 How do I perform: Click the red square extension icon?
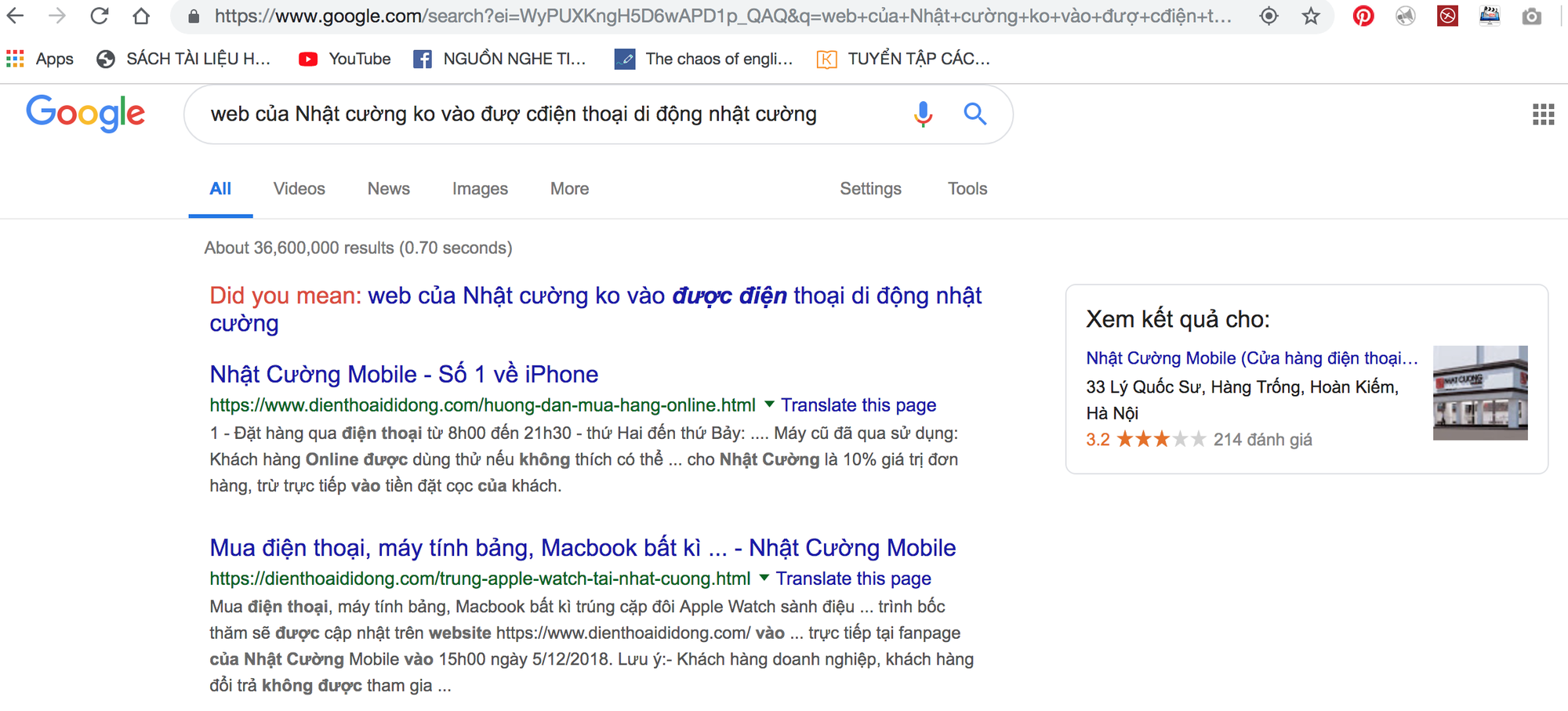(x=1447, y=16)
